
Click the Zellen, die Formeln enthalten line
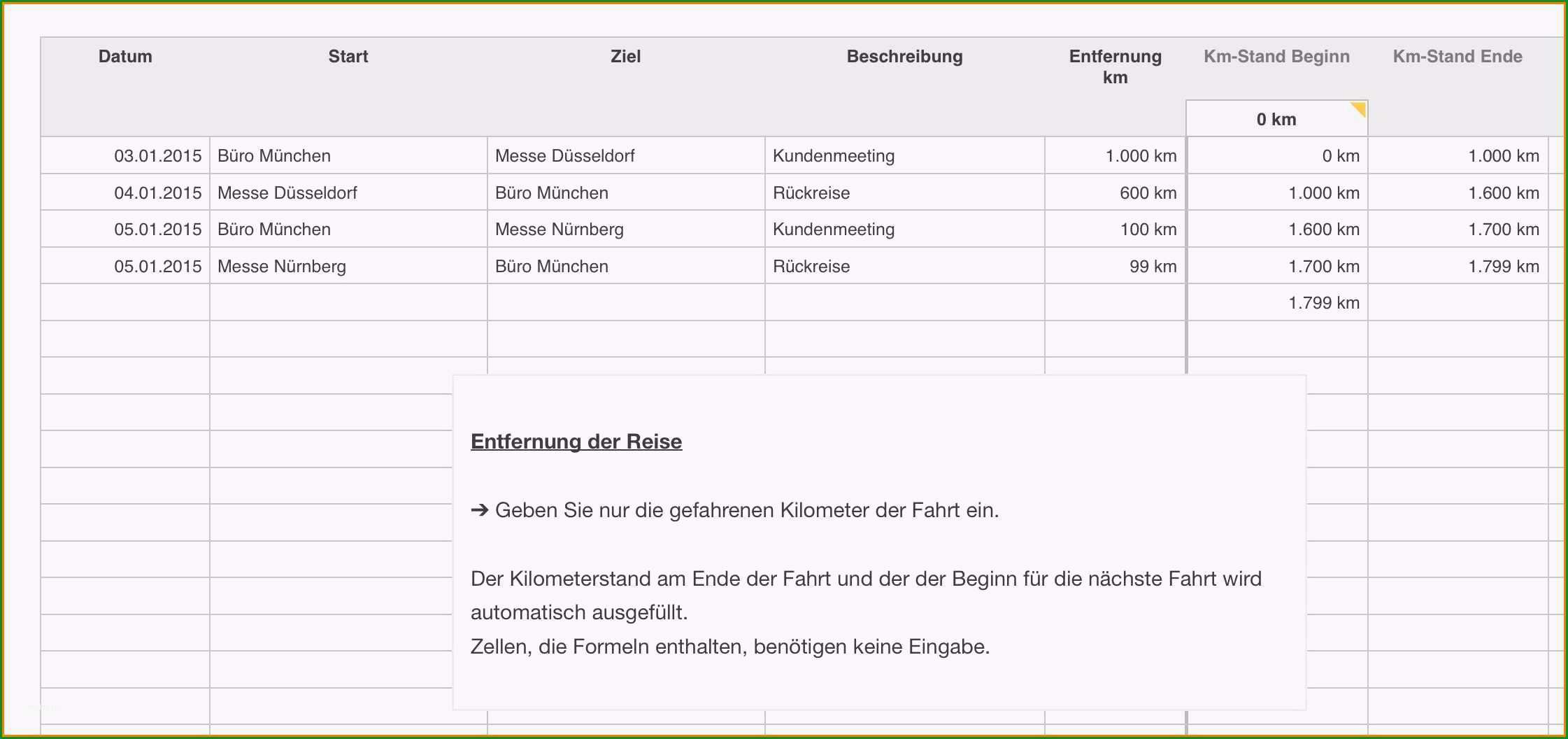(x=730, y=647)
